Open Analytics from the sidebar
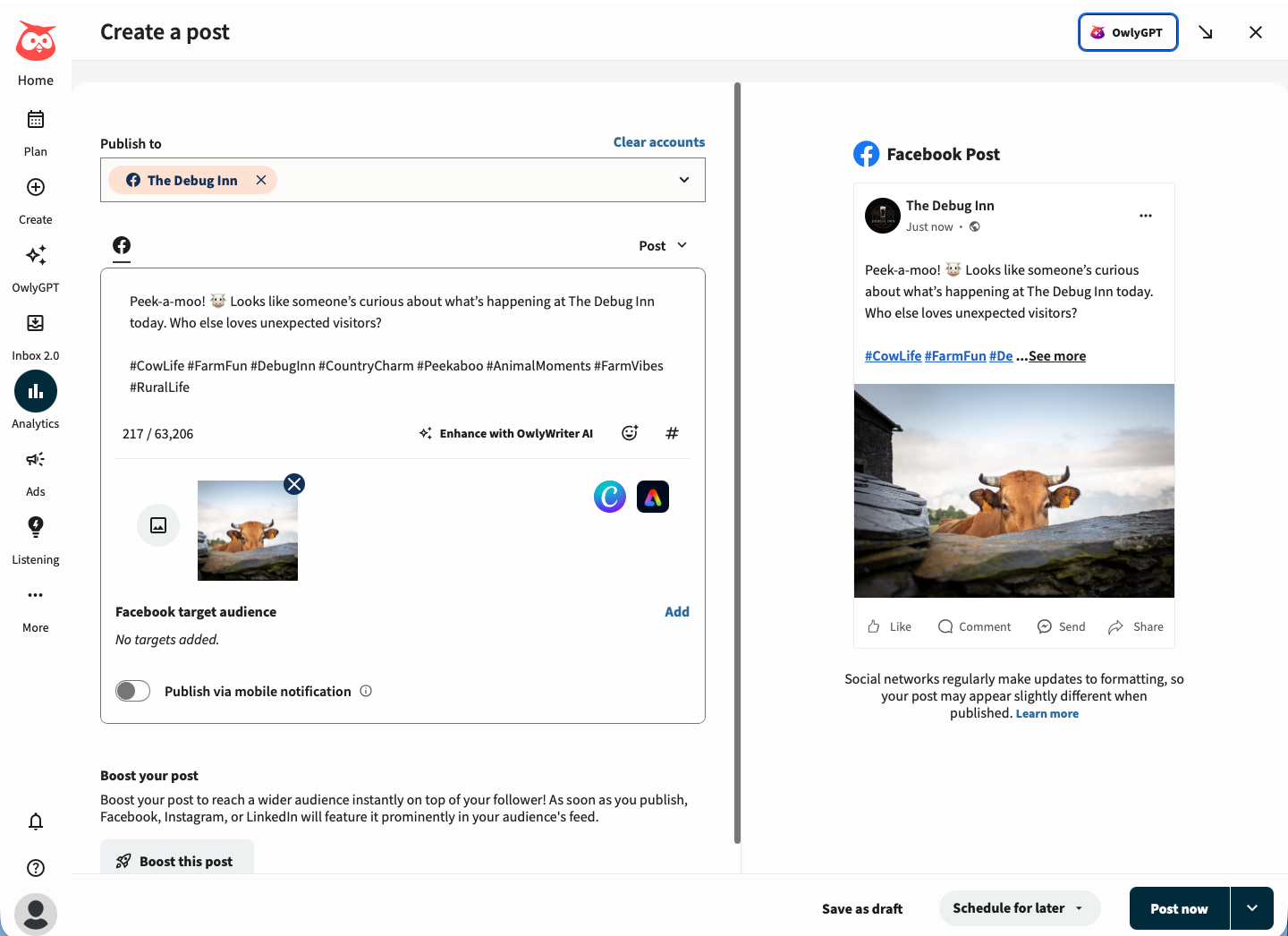 (x=35, y=399)
